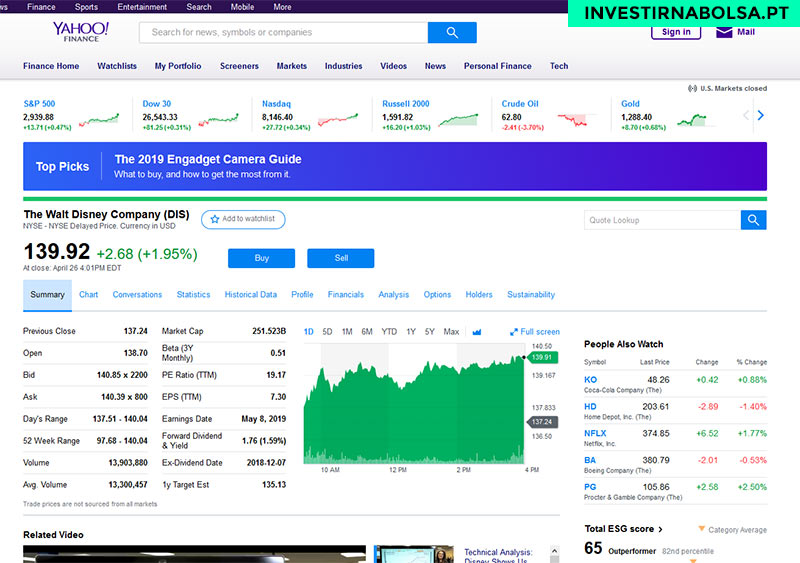The width and height of the screenshot is (800, 563).
Task: Select the 5Y chart range
Action: 430,332
